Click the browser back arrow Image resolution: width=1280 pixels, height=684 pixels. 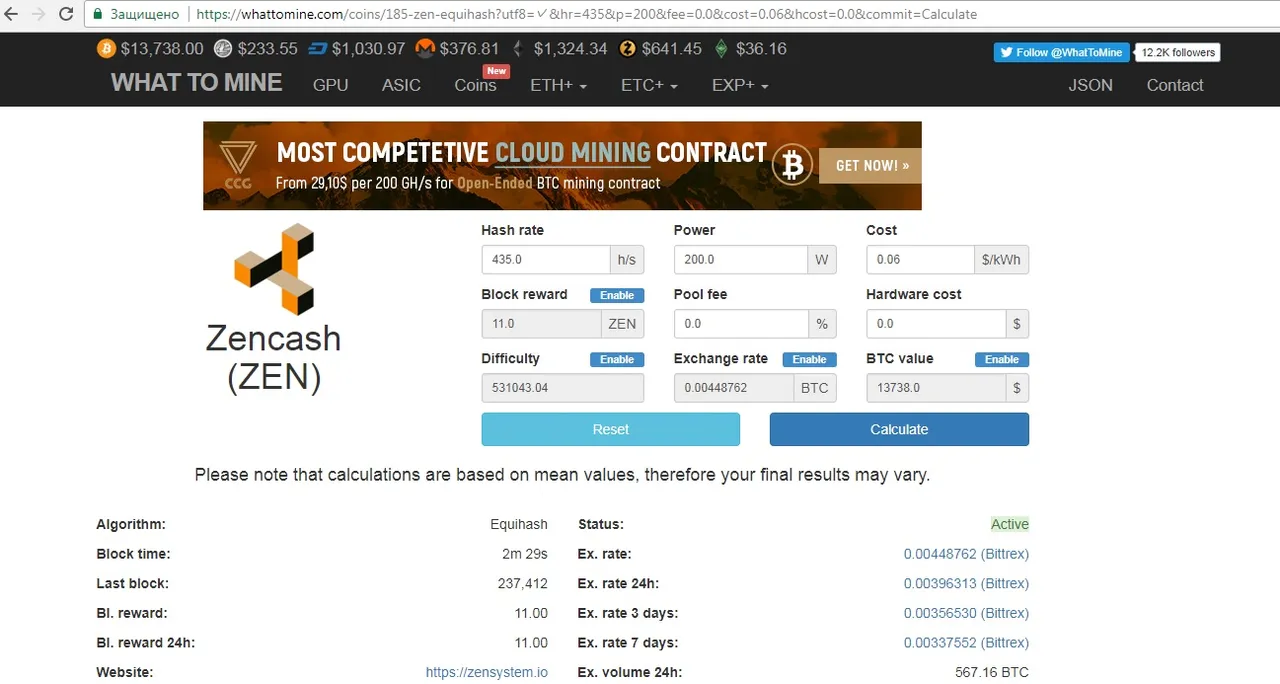click(12, 15)
